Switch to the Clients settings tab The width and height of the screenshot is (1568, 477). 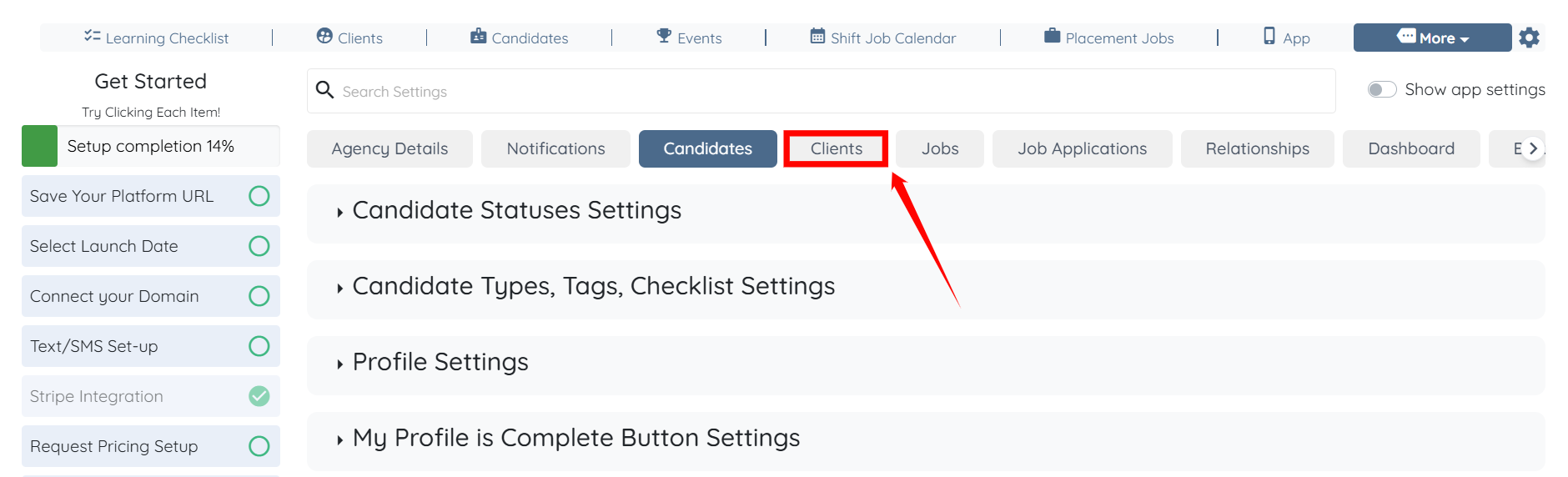[836, 148]
